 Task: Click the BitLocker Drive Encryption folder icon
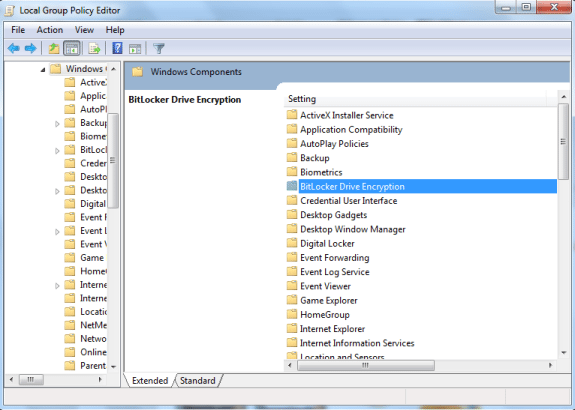[292, 186]
